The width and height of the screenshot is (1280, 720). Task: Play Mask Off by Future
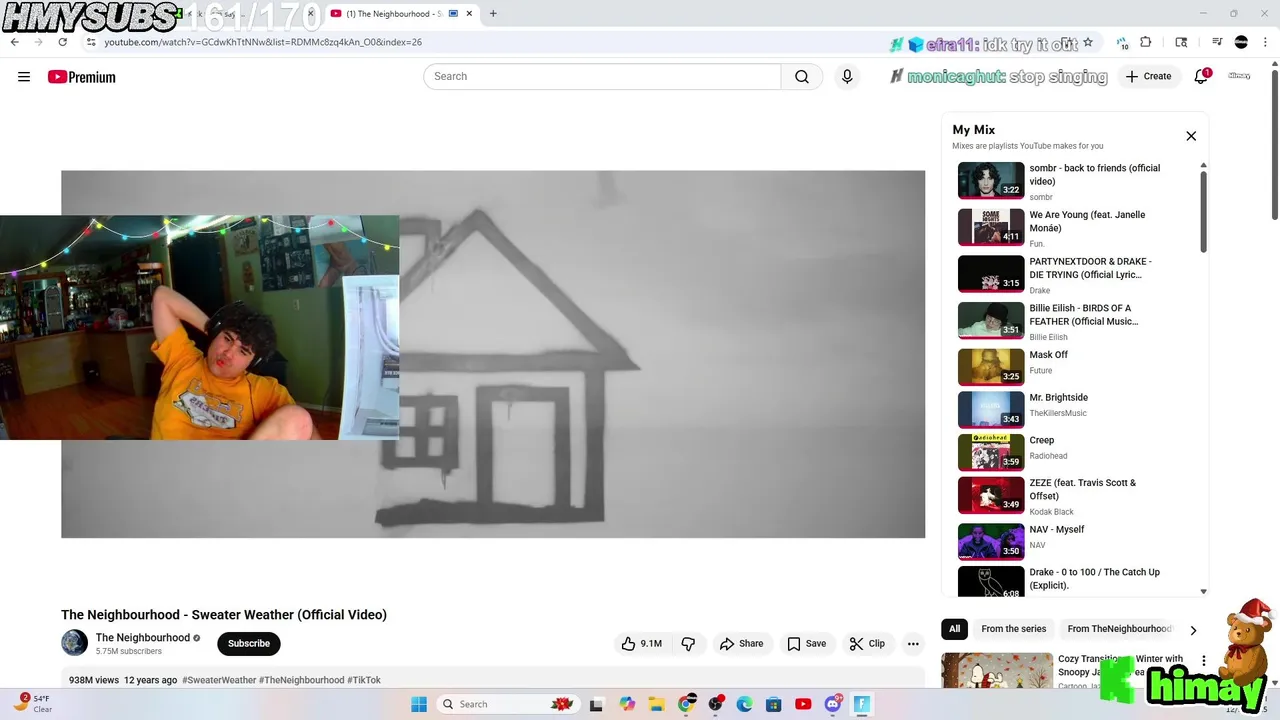tap(991, 367)
